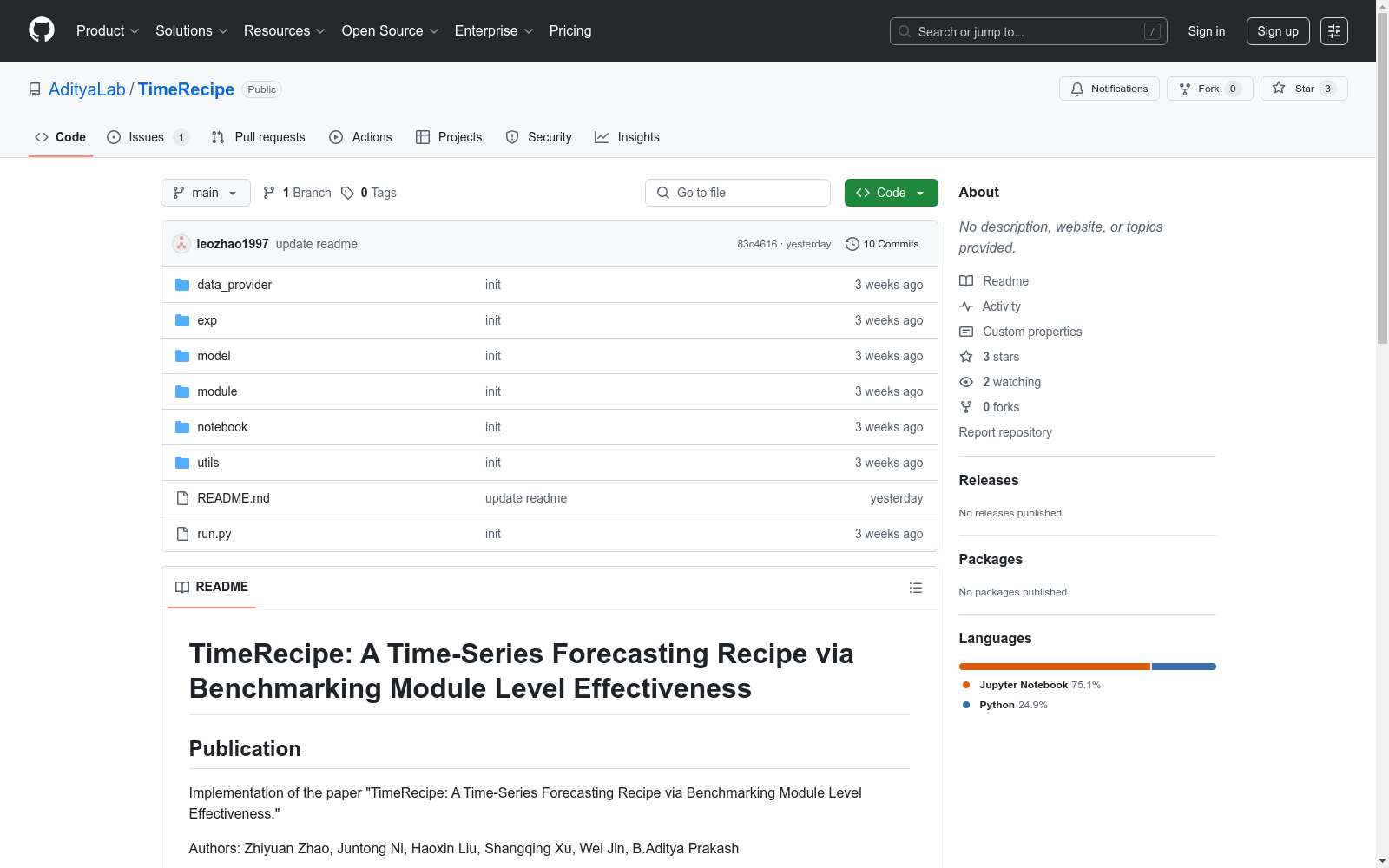Image resolution: width=1389 pixels, height=868 pixels.
Task: Open the README.md file name
Action: pyautogui.click(x=234, y=498)
